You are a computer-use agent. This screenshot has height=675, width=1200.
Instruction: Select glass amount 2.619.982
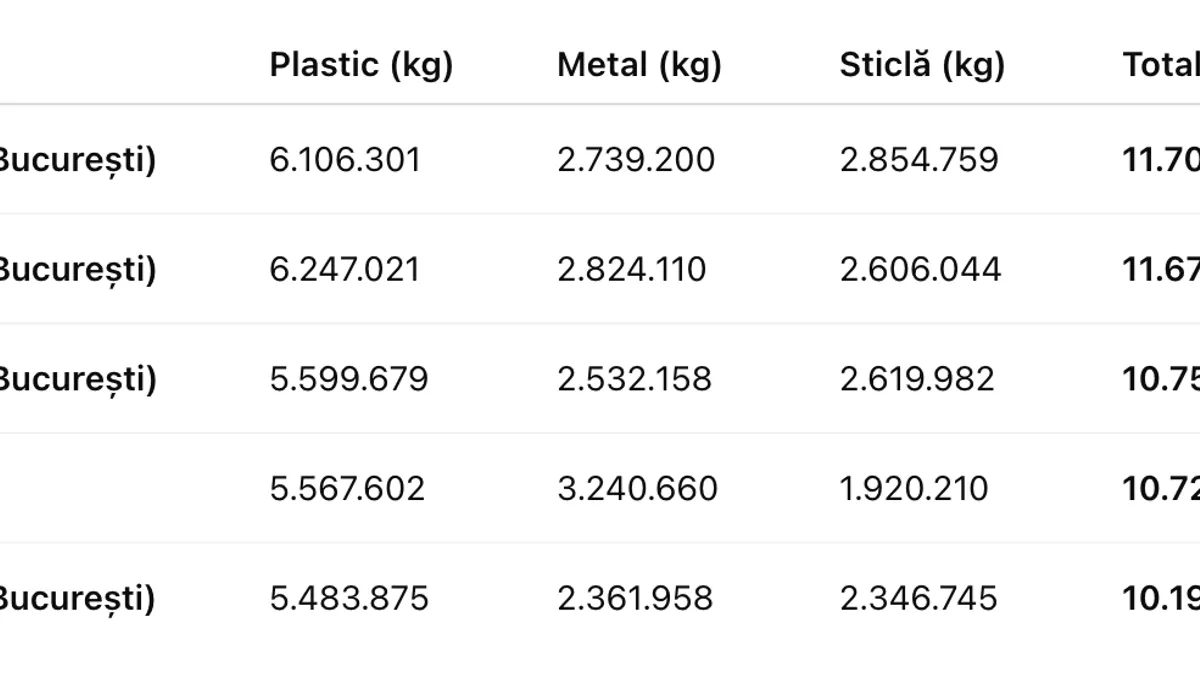(x=917, y=380)
